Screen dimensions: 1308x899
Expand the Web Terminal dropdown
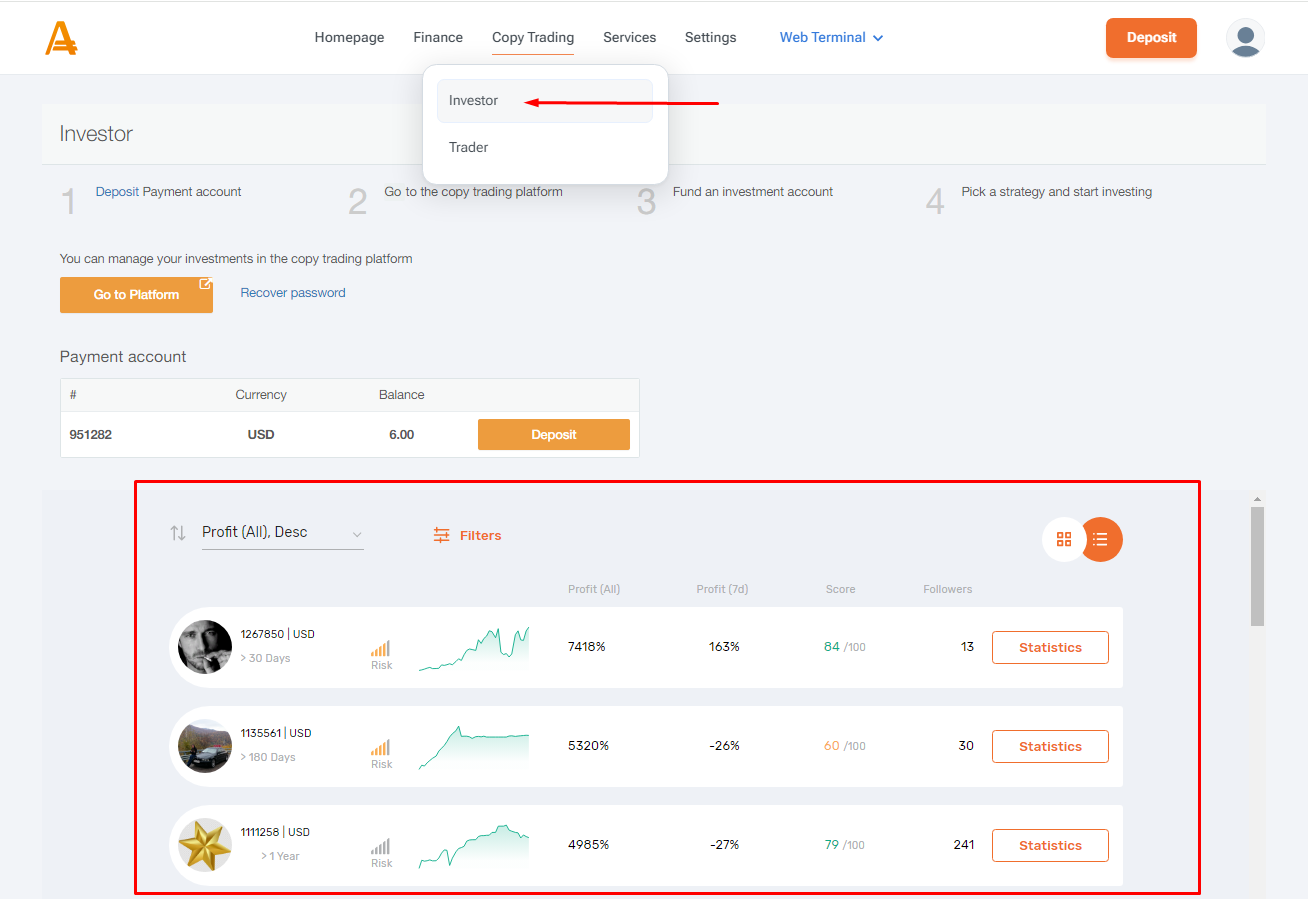(831, 38)
